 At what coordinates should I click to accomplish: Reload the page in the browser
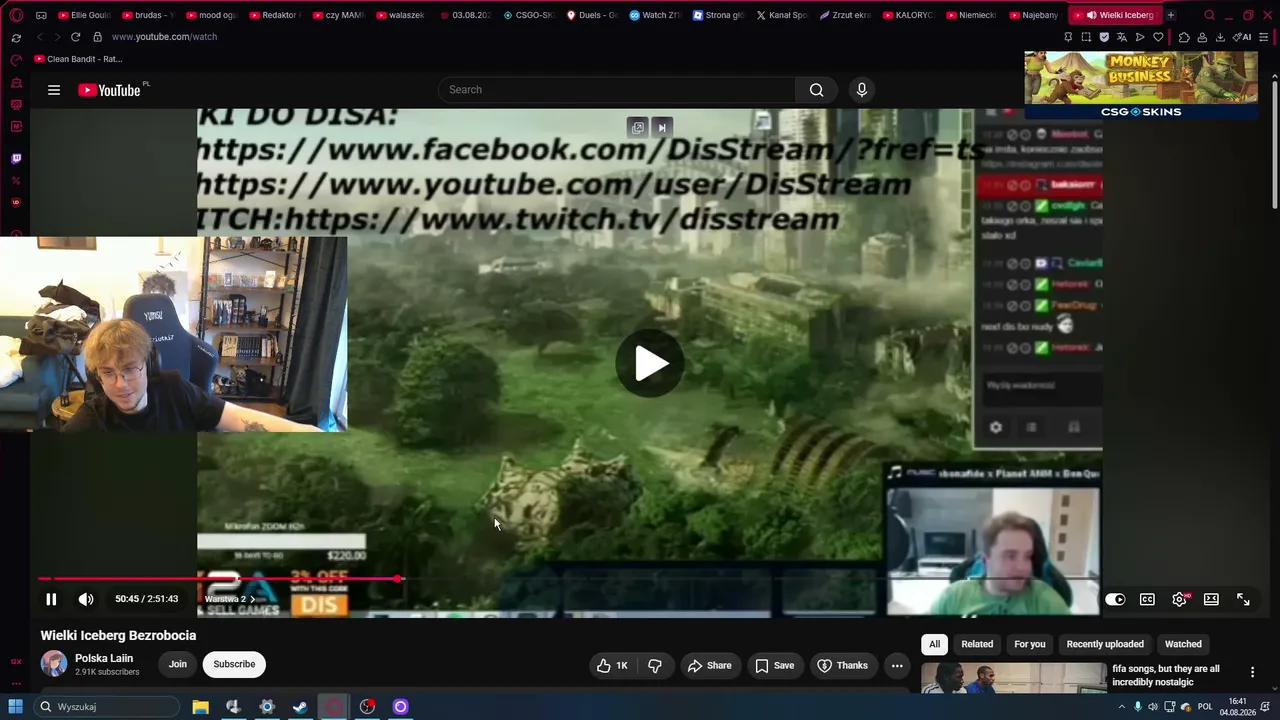pos(75,37)
